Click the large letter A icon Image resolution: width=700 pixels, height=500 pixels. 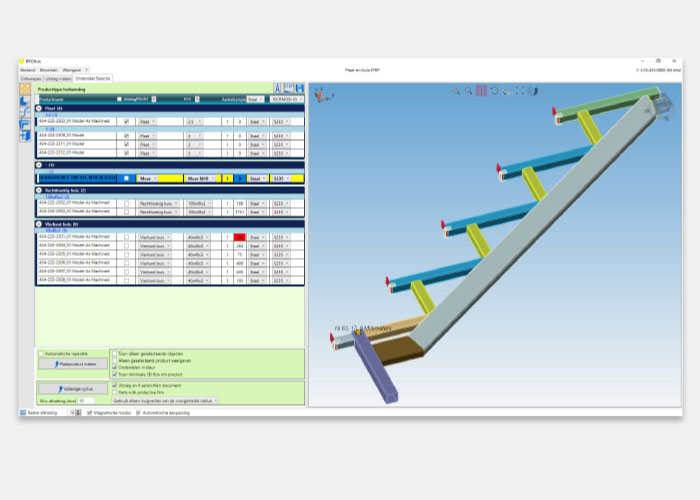coord(277,88)
